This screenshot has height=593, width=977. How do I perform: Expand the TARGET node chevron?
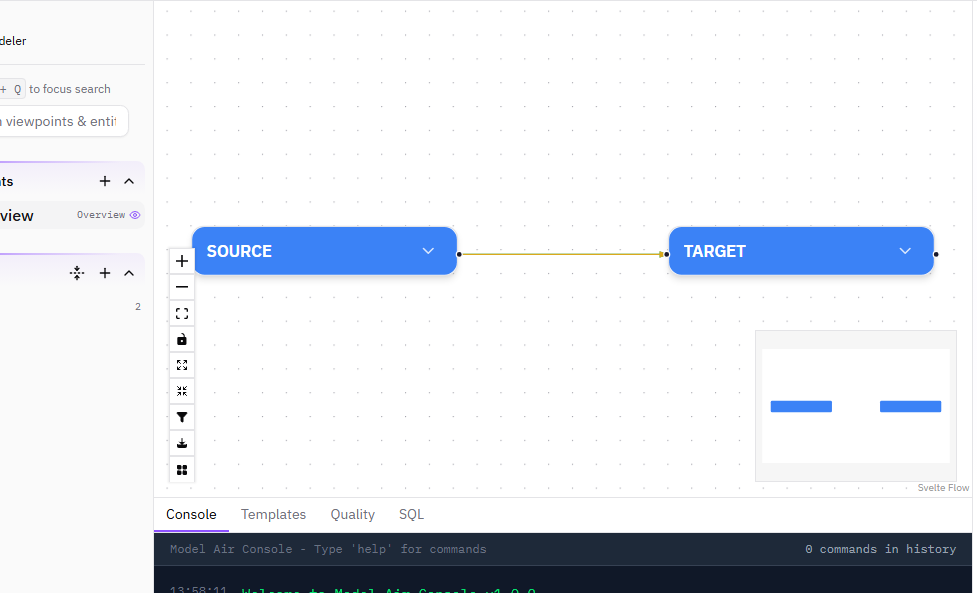coord(905,251)
